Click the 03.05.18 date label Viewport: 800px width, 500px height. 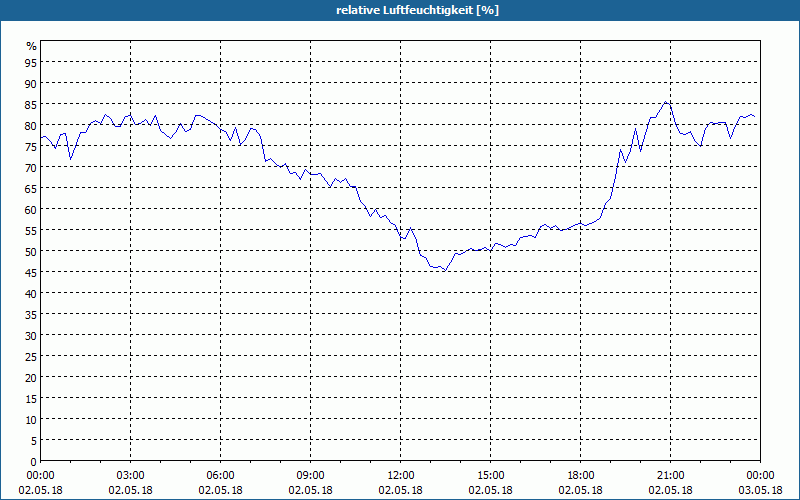(760, 490)
